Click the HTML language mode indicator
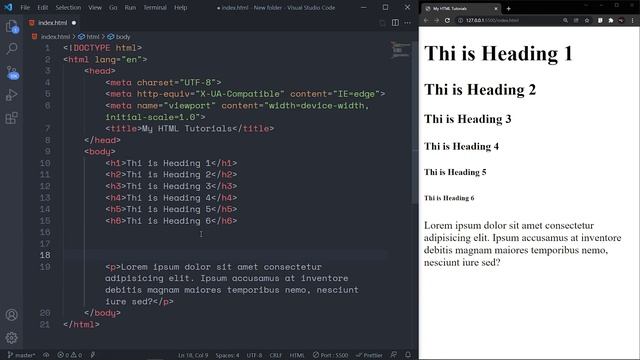 pos(297,355)
